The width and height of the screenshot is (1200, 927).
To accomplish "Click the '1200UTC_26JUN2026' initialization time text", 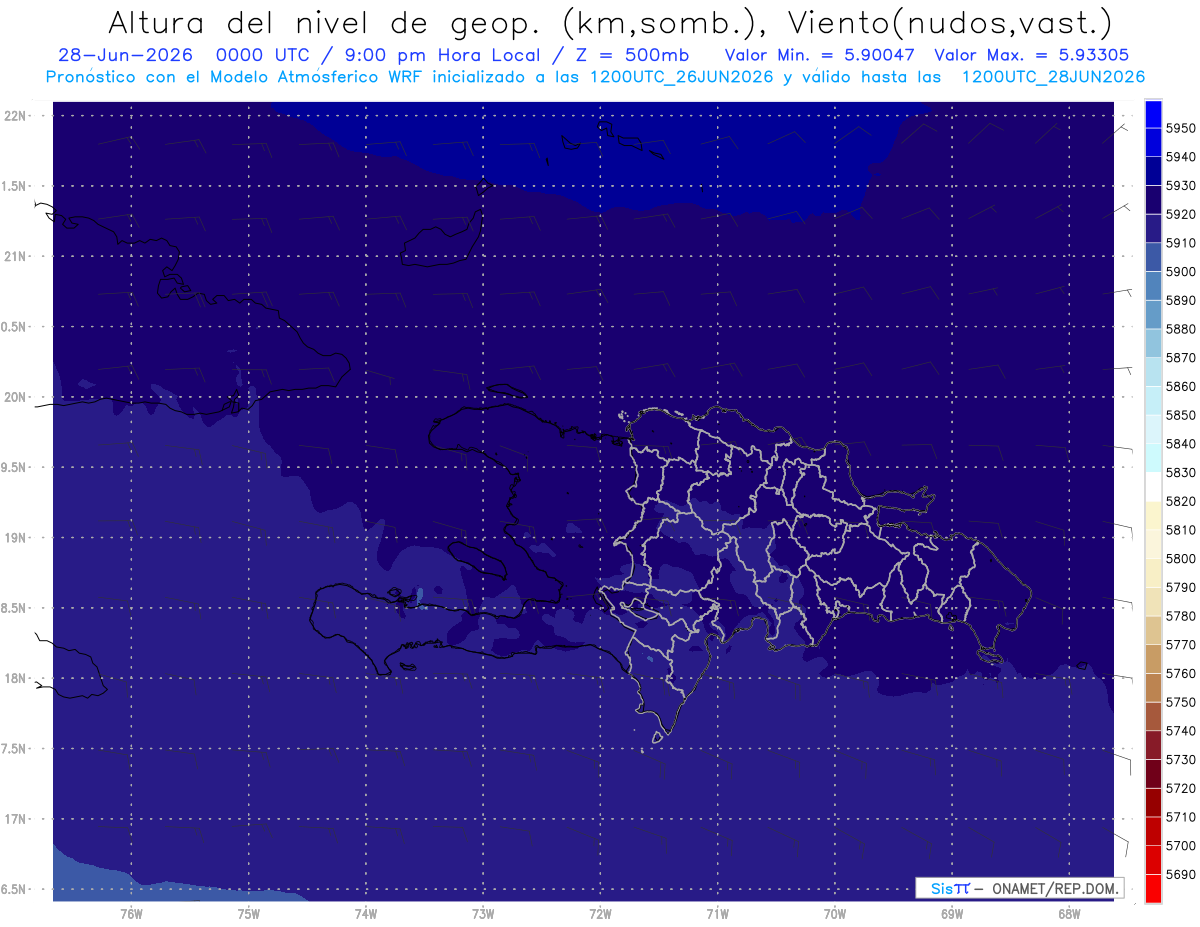I will point(681,77).
